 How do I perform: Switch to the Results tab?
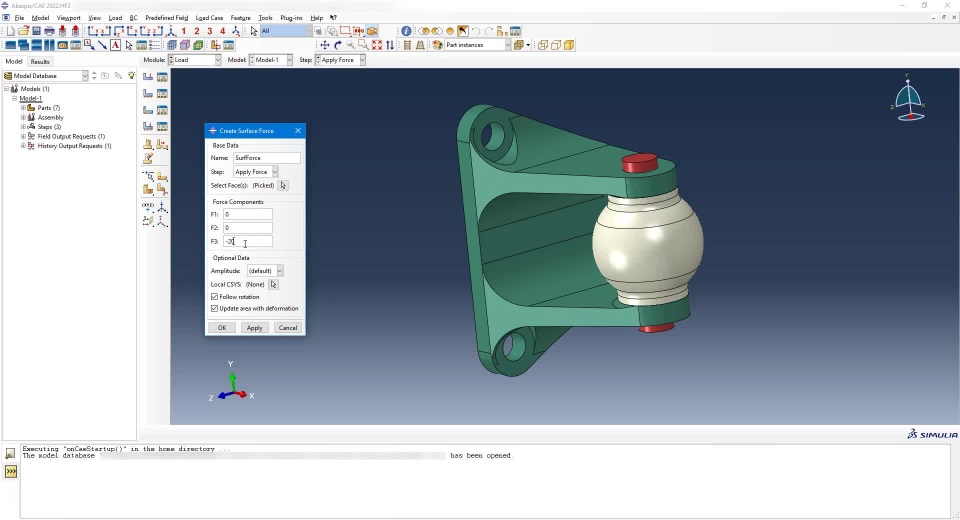tap(40, 61)
